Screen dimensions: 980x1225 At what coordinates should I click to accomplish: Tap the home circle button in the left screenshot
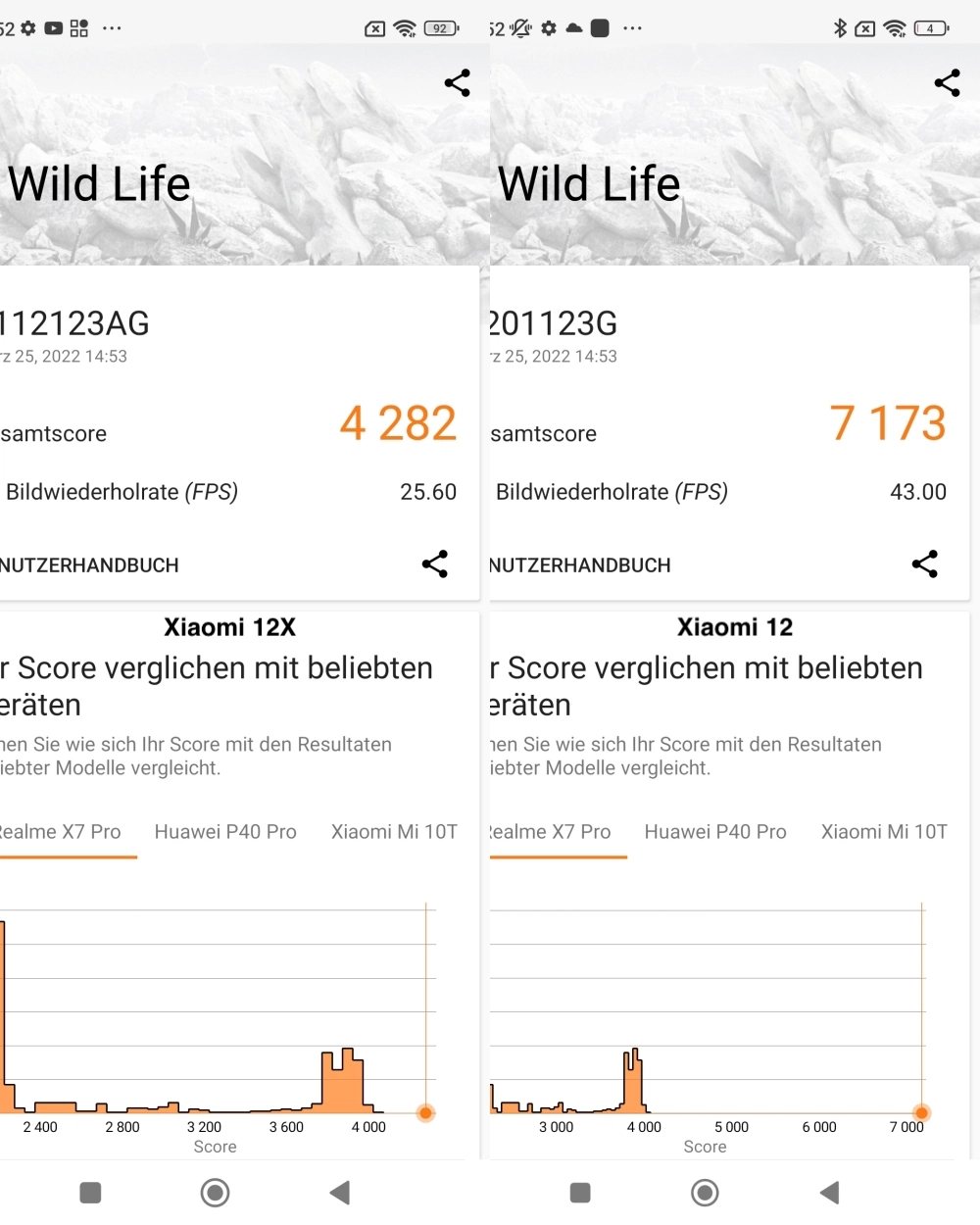215,1192
